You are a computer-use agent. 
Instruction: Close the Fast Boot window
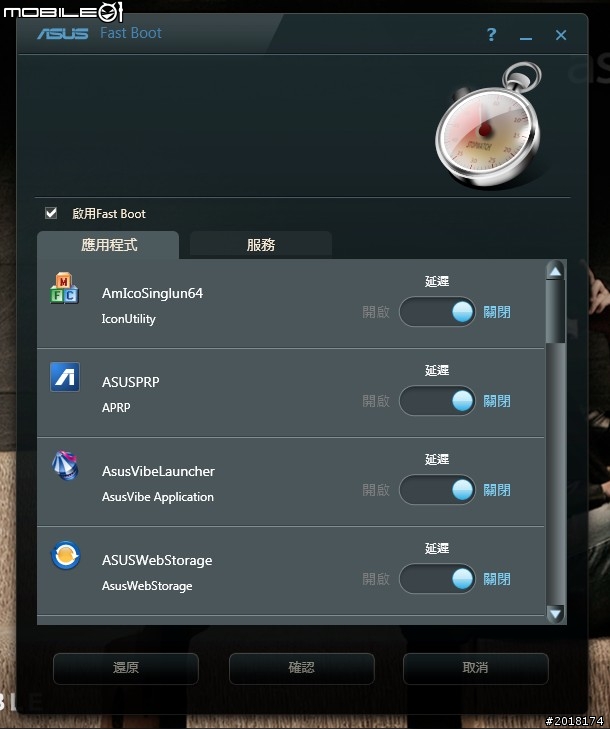[561, 35]
